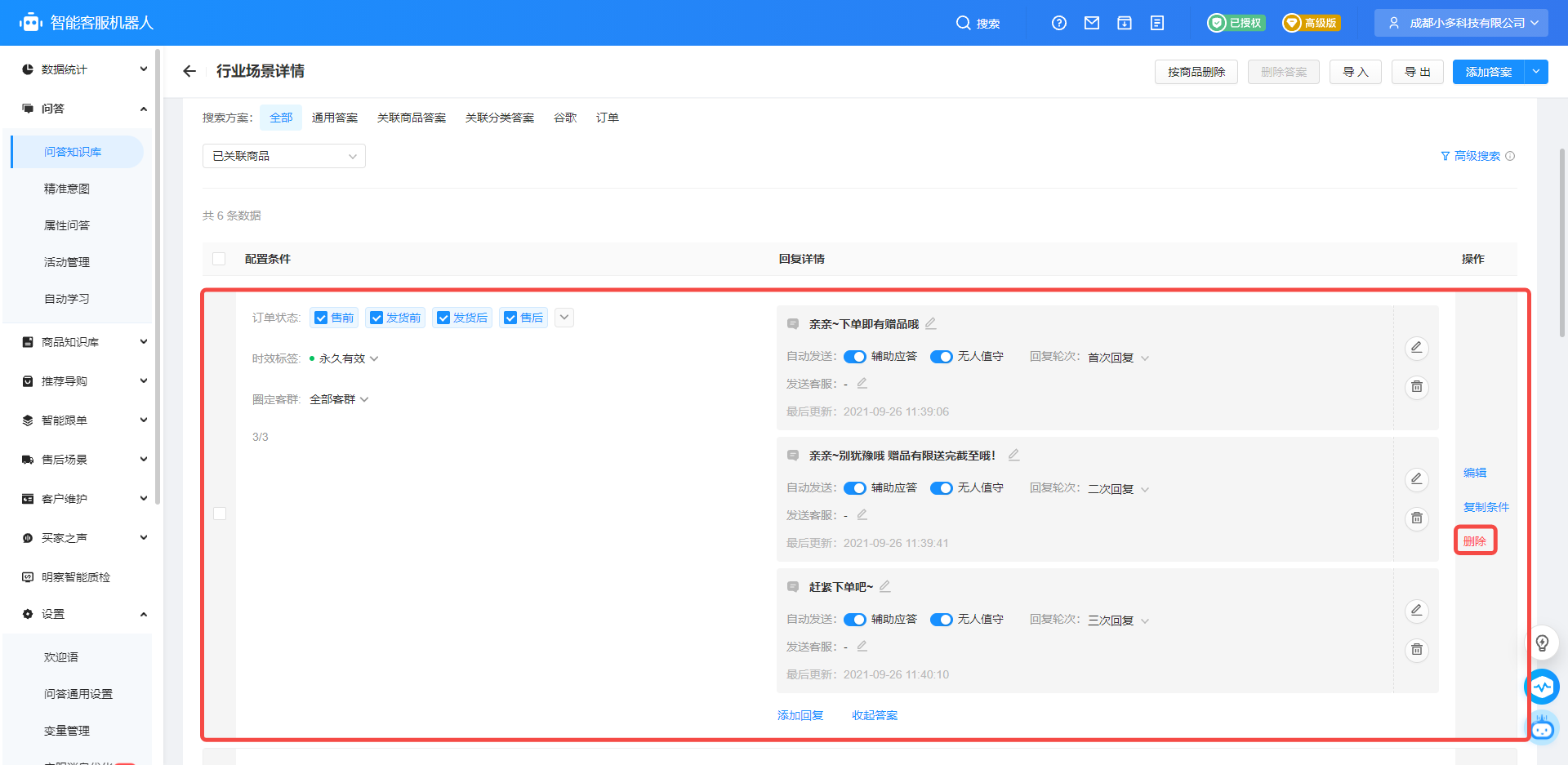The image size is (1568, 765).
Task: Click the trash button for 二次回复 answer
Action: tap(1417, 518)
